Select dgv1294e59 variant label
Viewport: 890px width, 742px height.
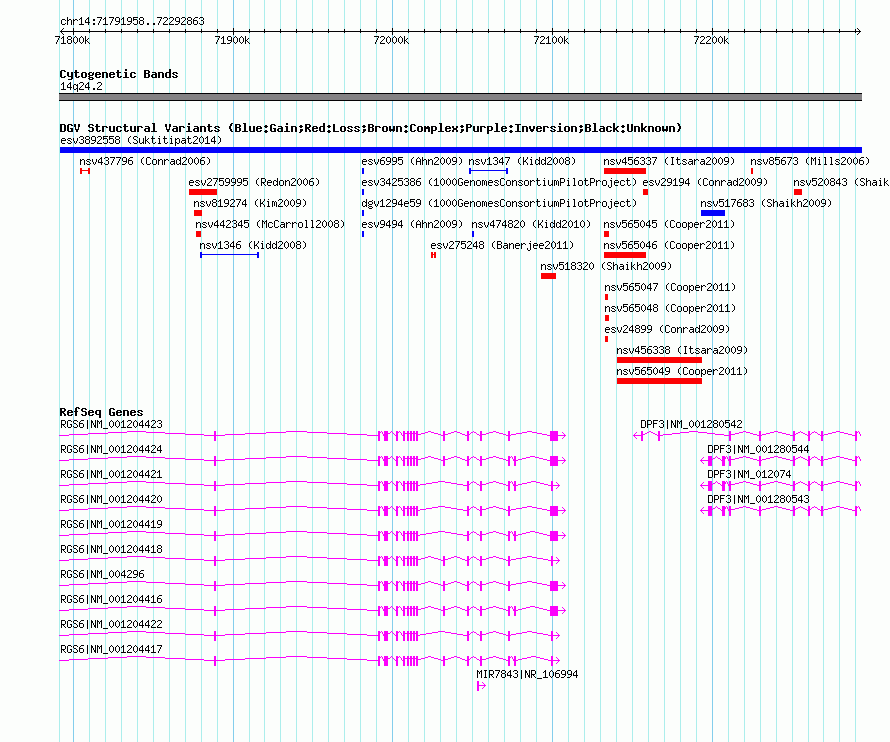coord(499,203)
